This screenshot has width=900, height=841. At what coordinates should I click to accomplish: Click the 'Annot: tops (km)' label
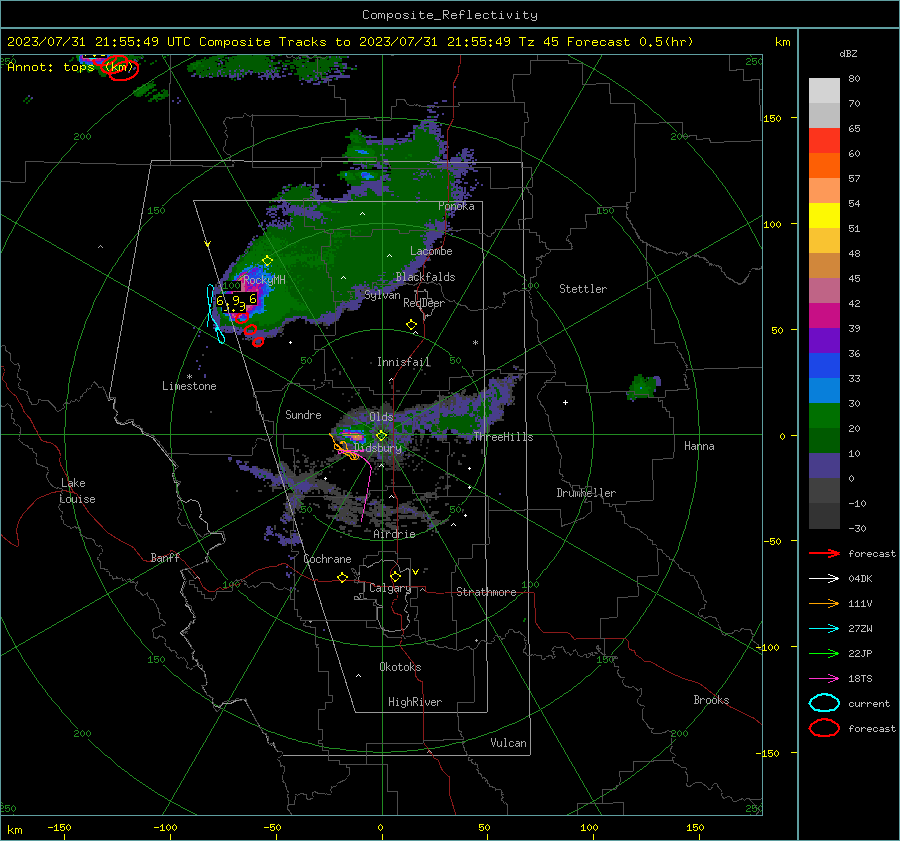tap(70, 67)
